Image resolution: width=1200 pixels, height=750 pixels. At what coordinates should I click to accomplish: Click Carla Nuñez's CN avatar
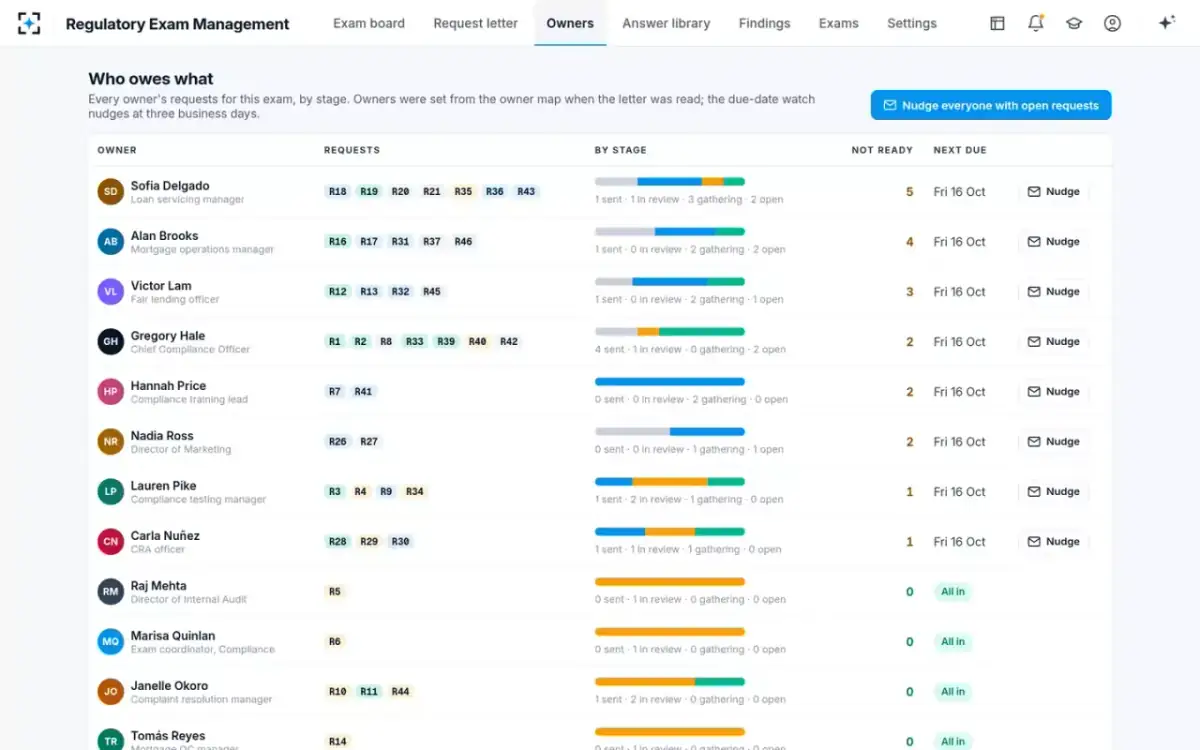pyautogui.click(x=111, y=542)
